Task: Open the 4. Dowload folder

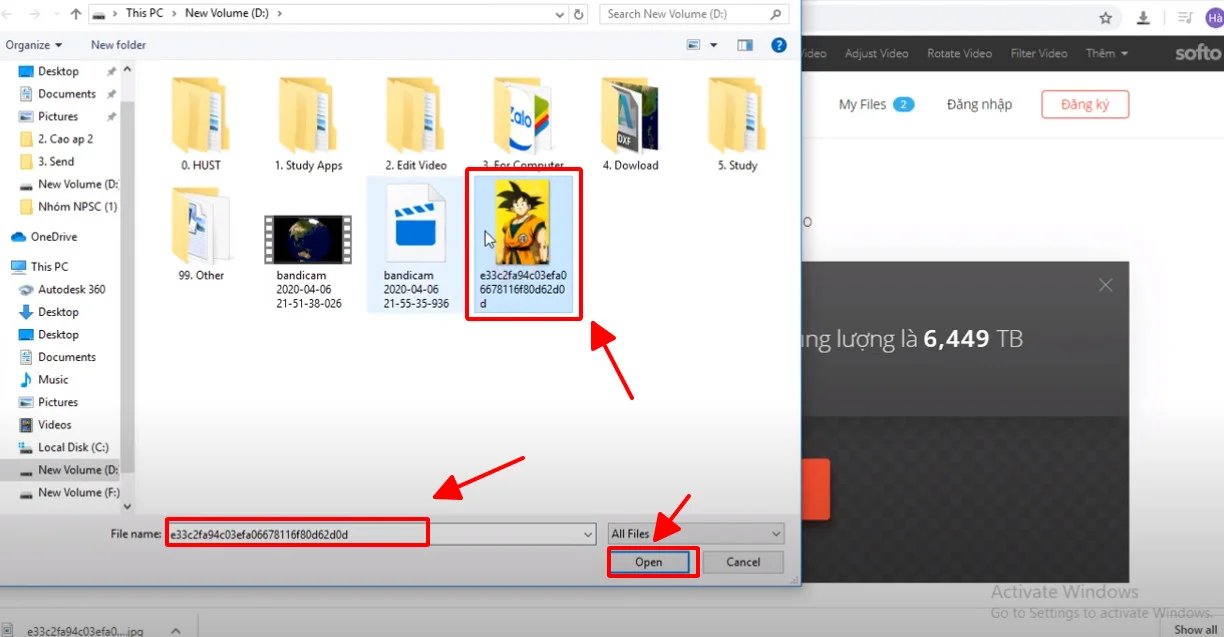Action: click(630, 124)
